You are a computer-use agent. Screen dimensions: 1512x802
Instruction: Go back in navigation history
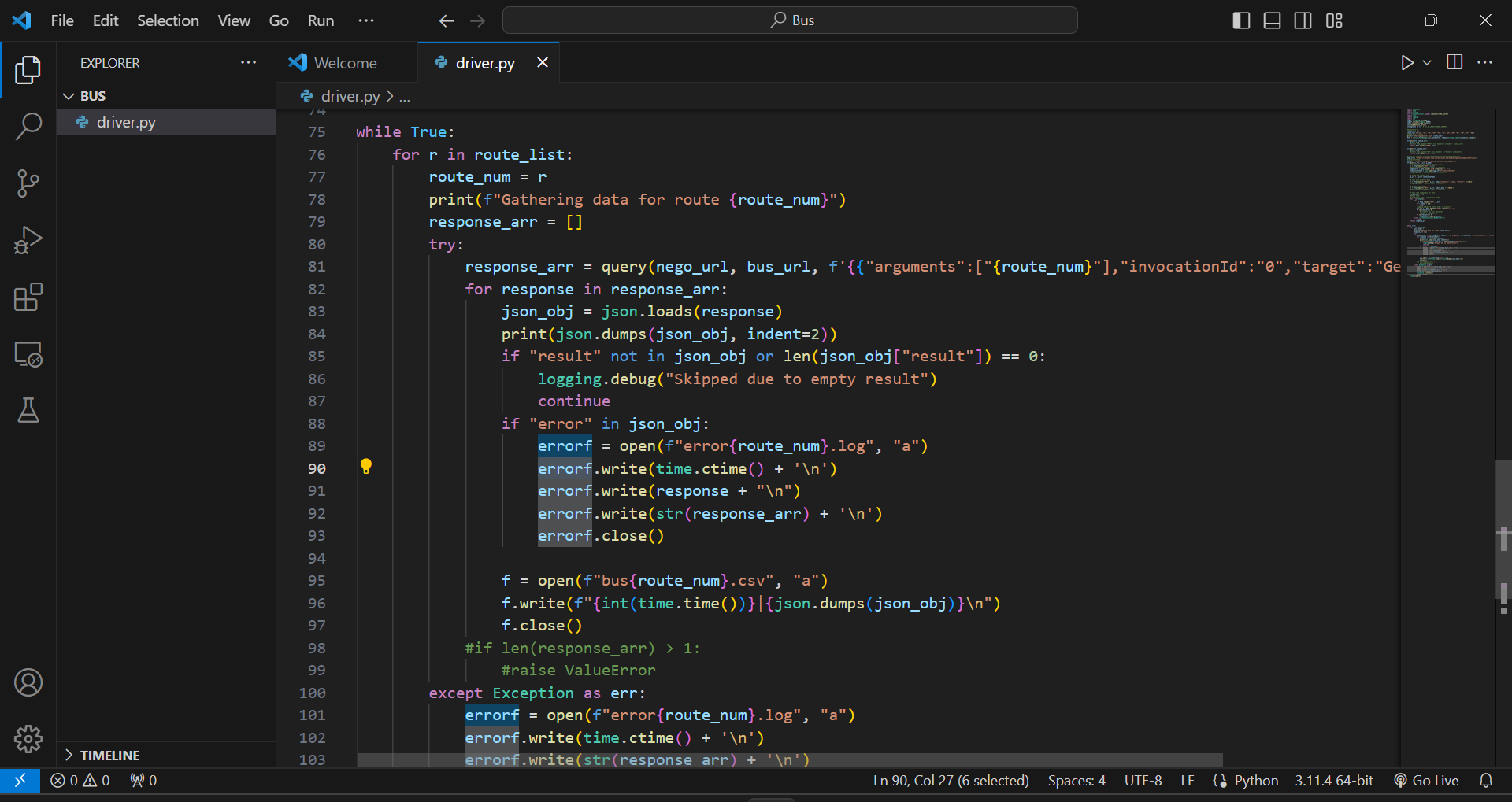447,20
